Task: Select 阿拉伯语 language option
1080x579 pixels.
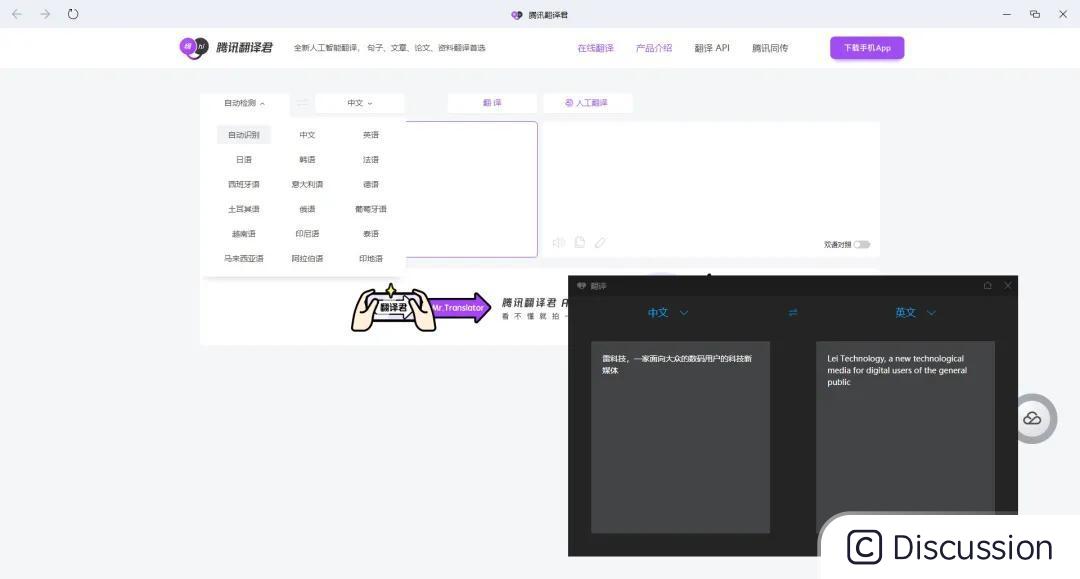Action: 307,259
